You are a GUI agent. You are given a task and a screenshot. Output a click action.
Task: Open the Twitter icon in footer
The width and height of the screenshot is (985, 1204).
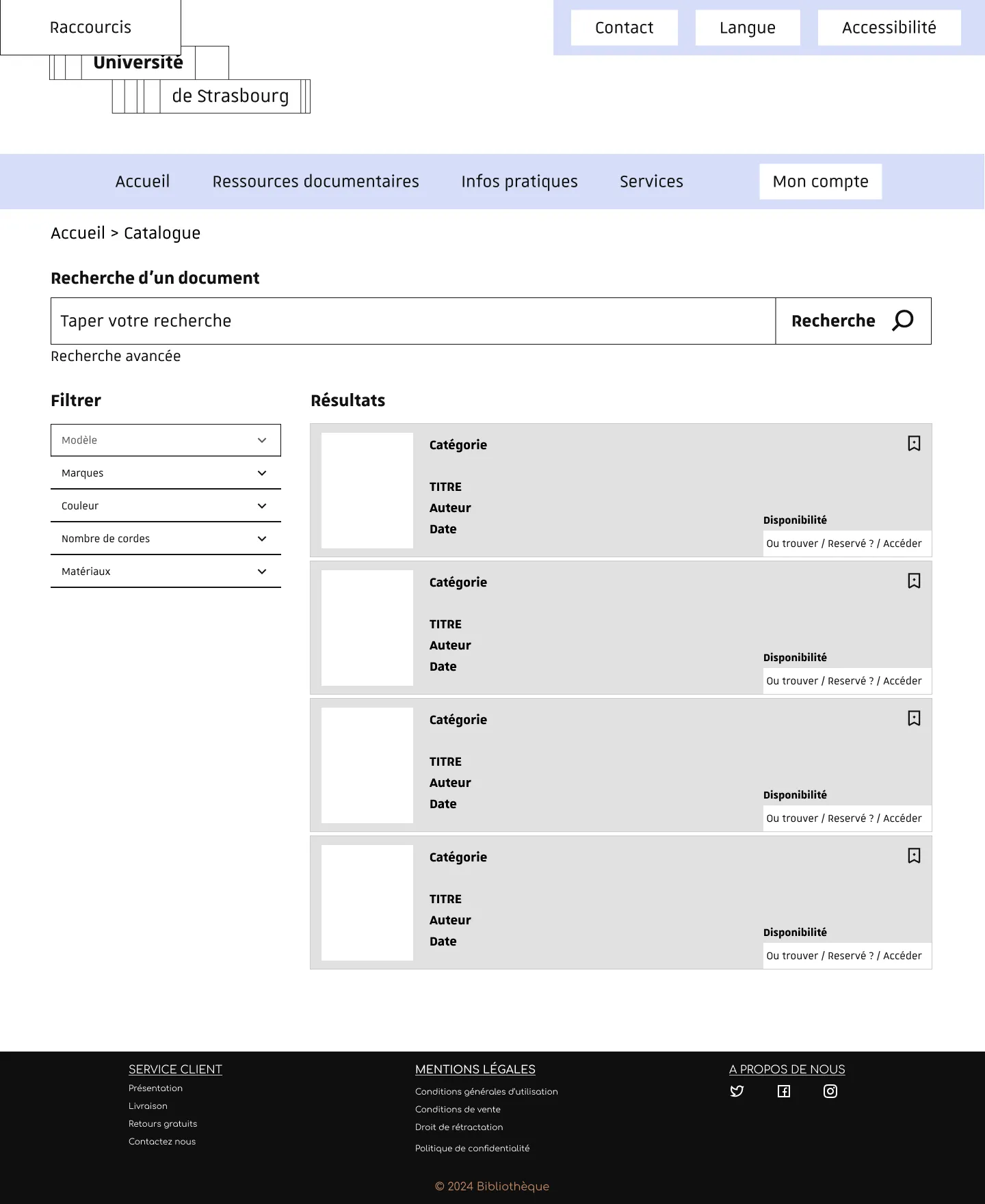(737, 1091)
